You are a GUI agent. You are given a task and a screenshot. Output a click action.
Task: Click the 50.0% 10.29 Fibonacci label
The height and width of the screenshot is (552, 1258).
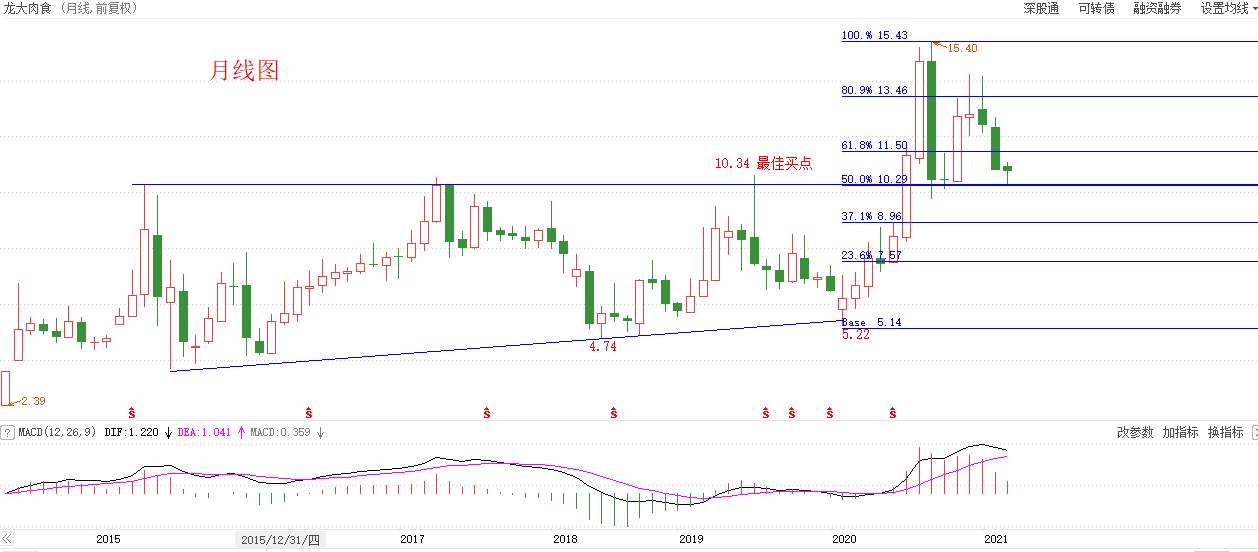(874, 179)
